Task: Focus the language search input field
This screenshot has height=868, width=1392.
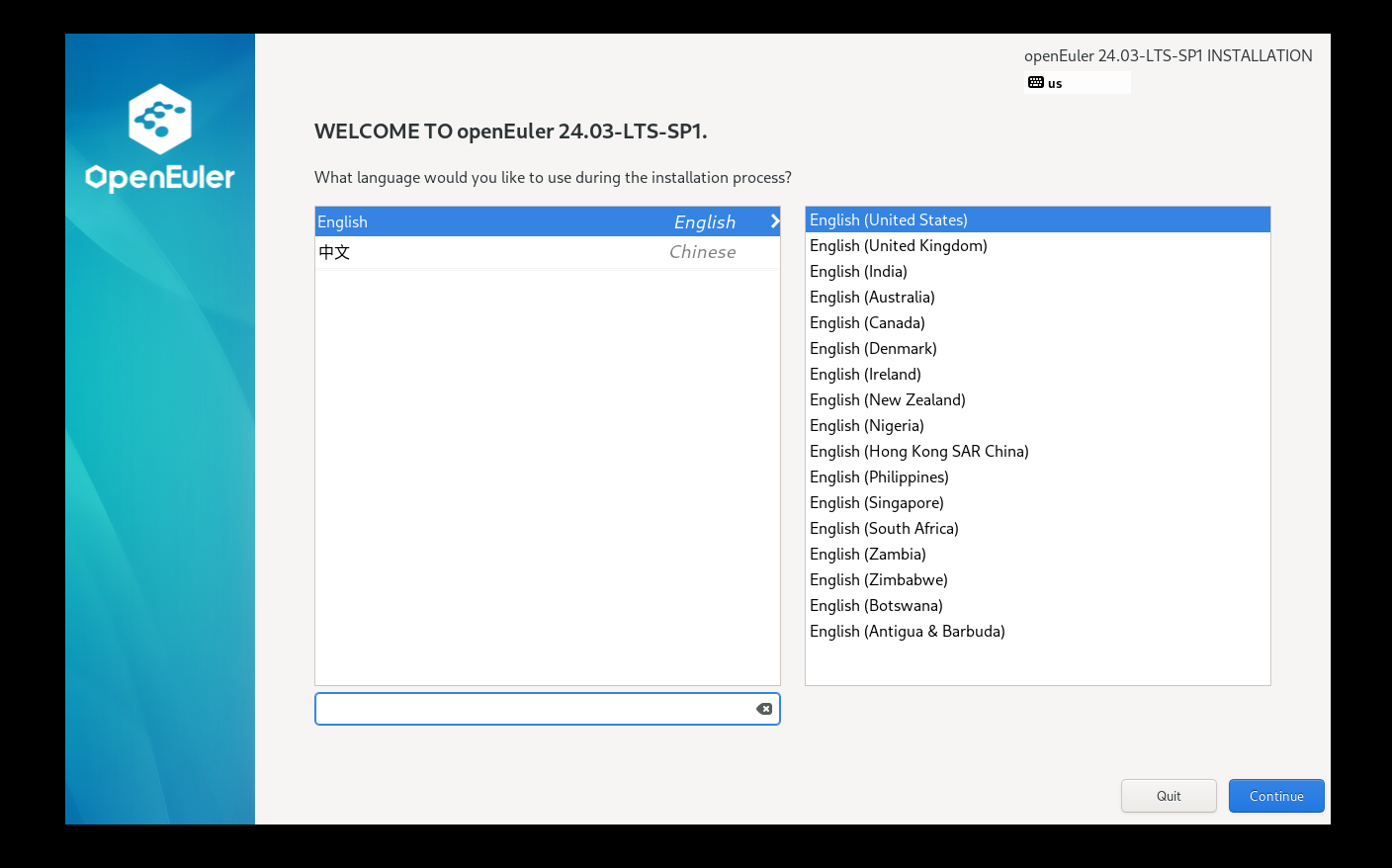Action: tap(548, 709)
